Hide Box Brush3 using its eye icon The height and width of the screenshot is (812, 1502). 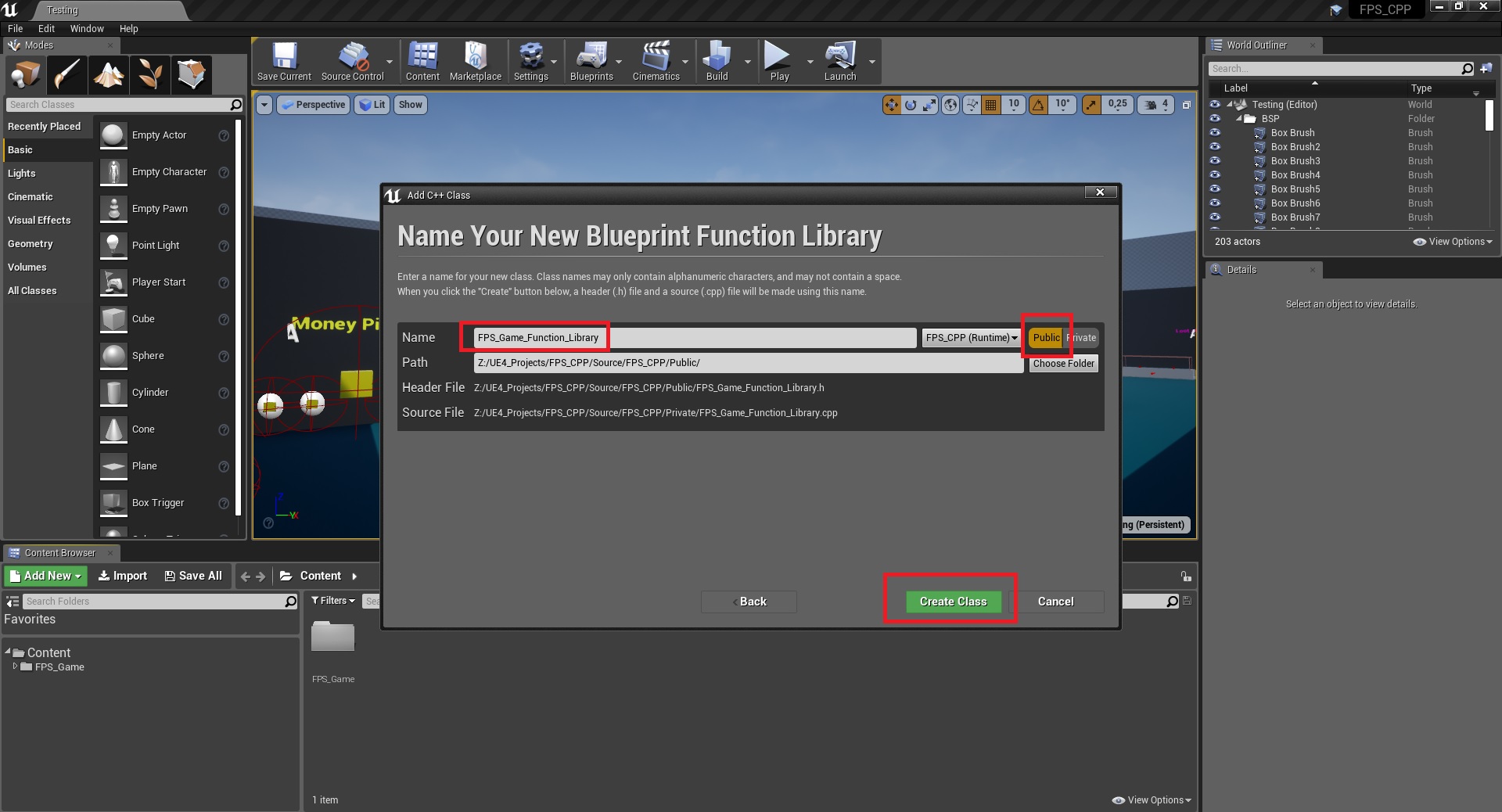click(1215, 161)
